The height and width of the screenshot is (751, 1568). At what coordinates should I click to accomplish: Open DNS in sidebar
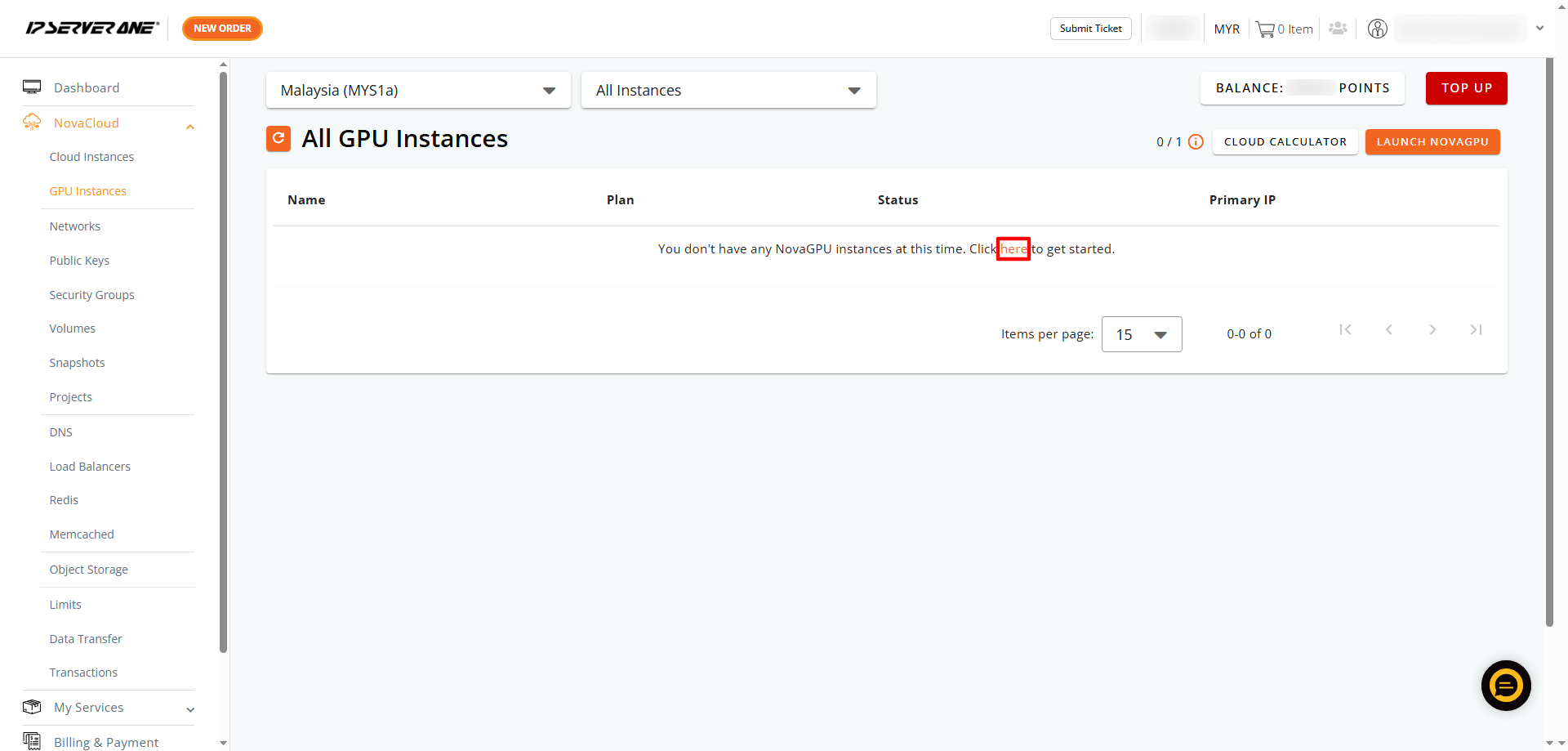(x=60, y=432)
